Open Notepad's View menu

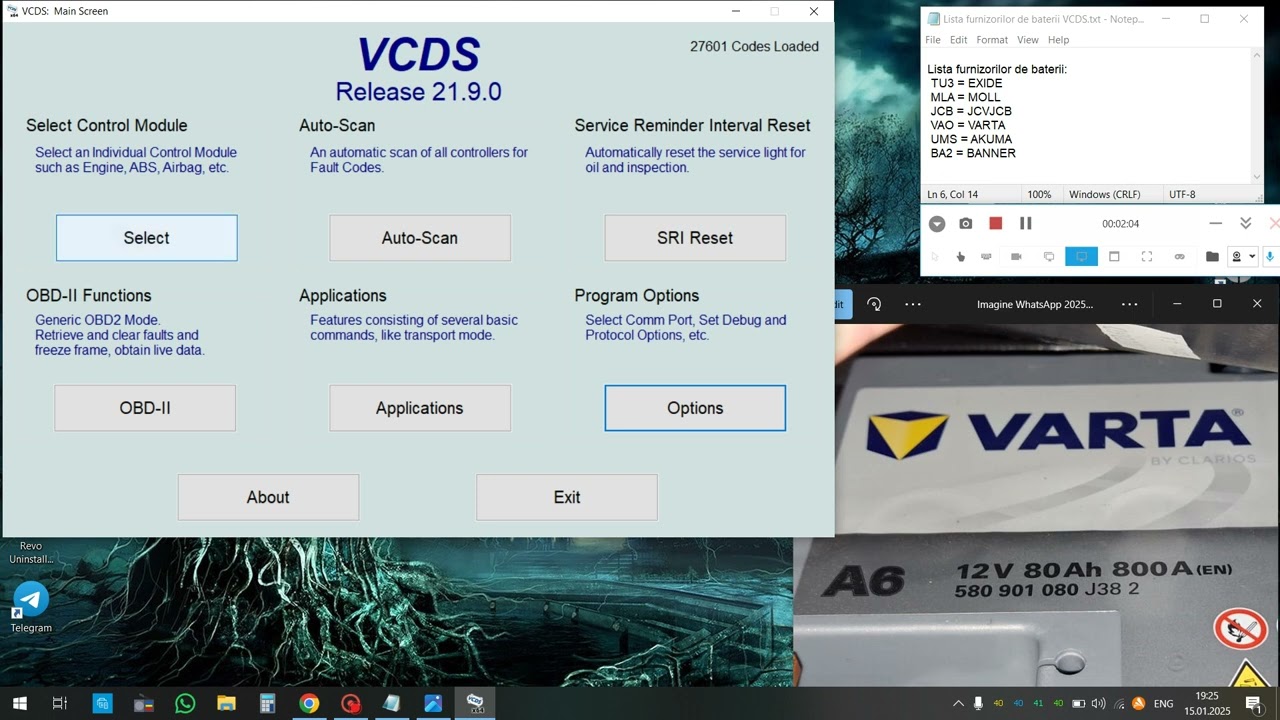click(x=1028, y=40)
